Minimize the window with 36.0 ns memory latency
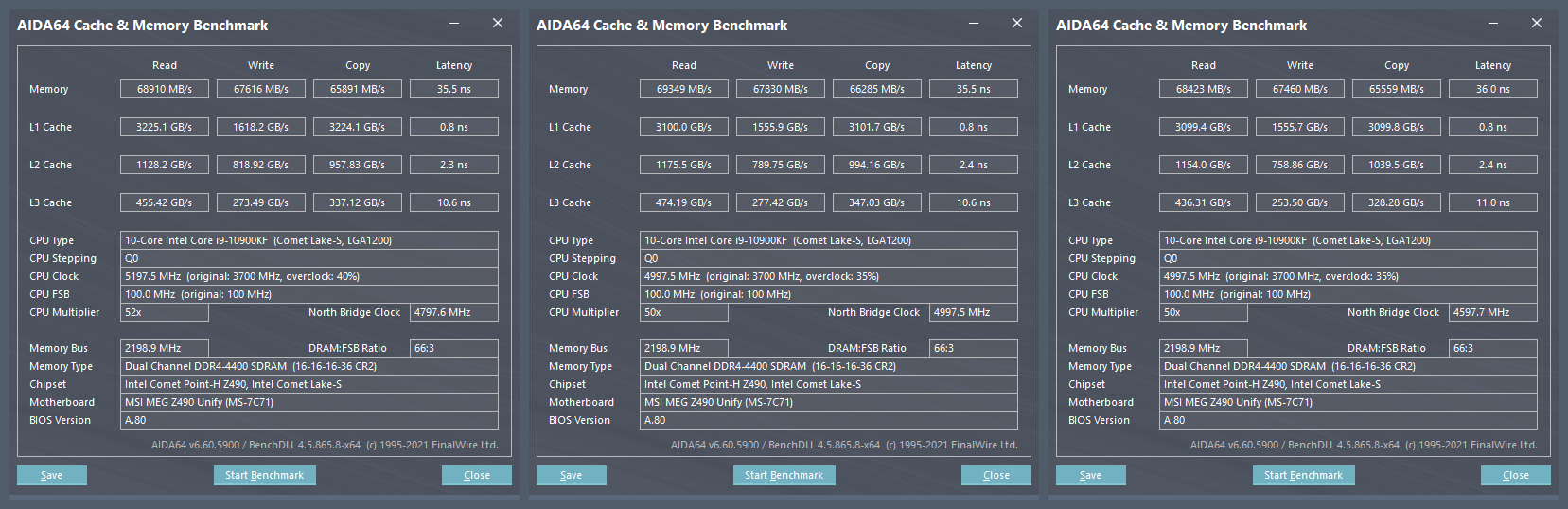Screen dimensions: 1568x509 pyautogui.click(x=1493, y=24)
